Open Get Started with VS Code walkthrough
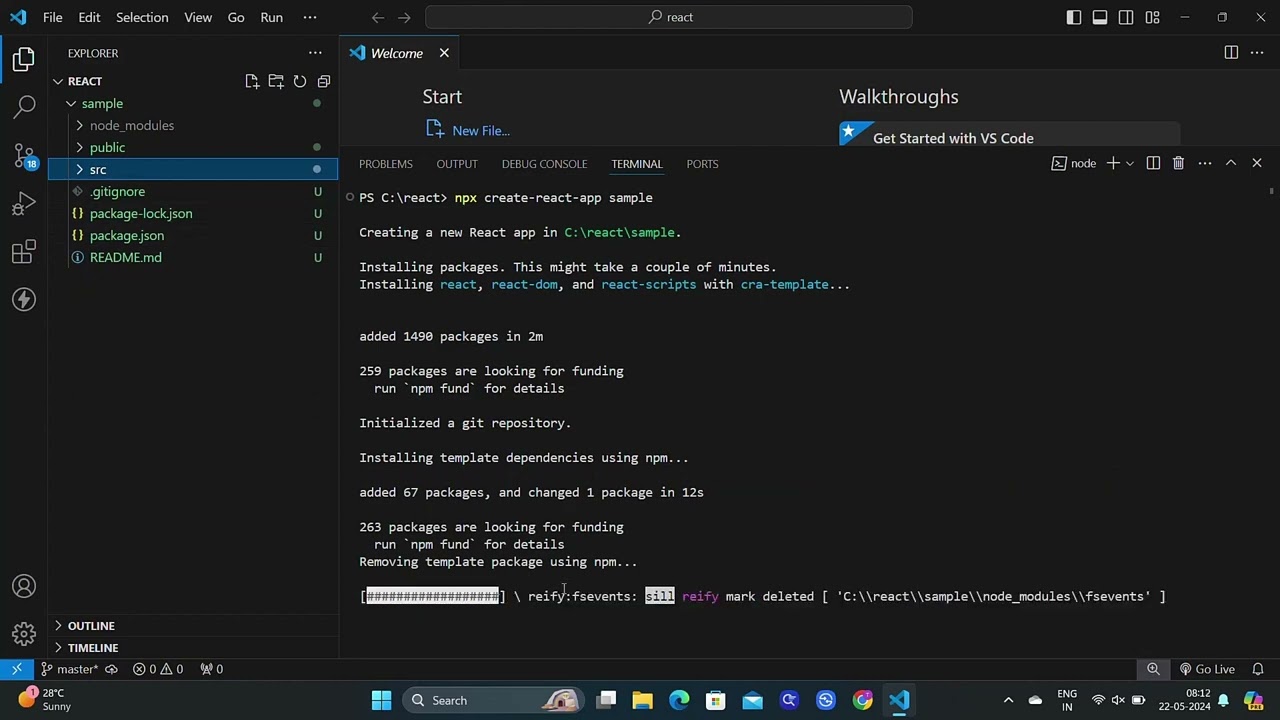This screenshot has height=720, width=1280. 1010,135
